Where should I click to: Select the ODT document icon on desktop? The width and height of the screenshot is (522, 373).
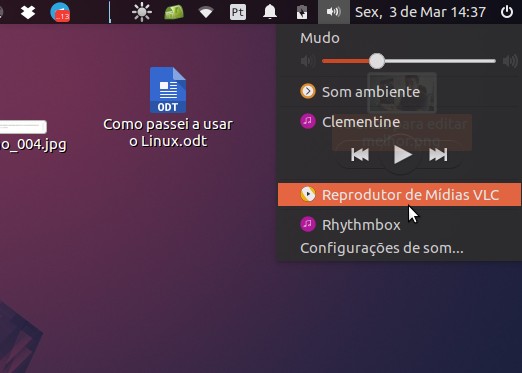168,90
